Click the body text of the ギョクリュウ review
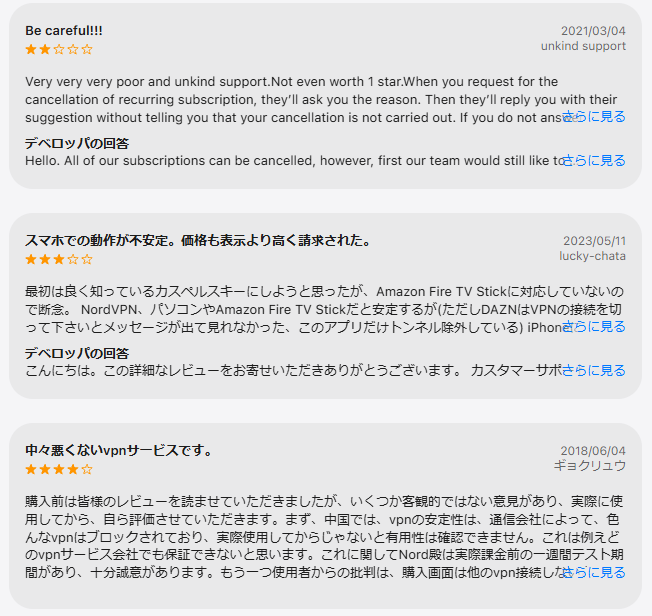652x616 pixels. [x=300, y=536]
